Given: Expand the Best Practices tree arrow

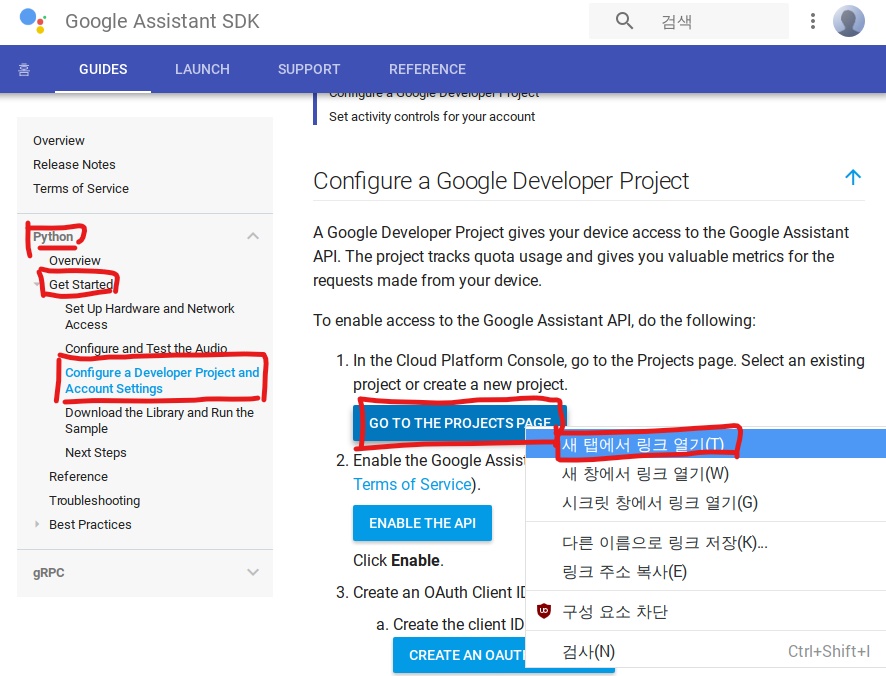Looking at the screenshot, I should click(37, 524).
